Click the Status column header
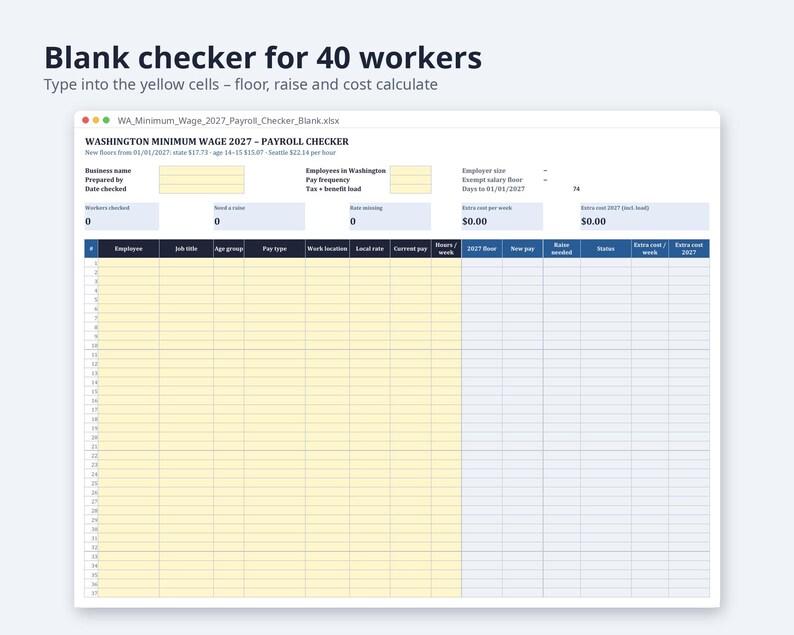The height and width of the screenshot is (635, 794). coord(606,249)
